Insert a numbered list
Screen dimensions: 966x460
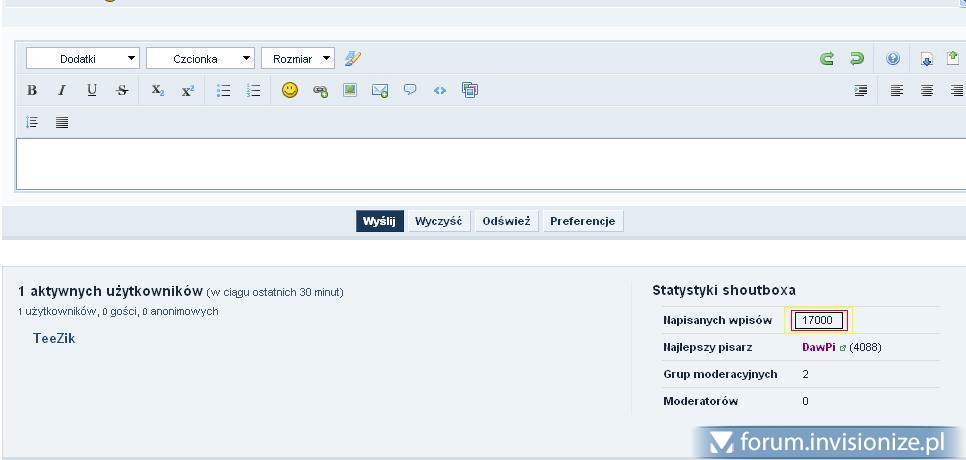(254, 91)
